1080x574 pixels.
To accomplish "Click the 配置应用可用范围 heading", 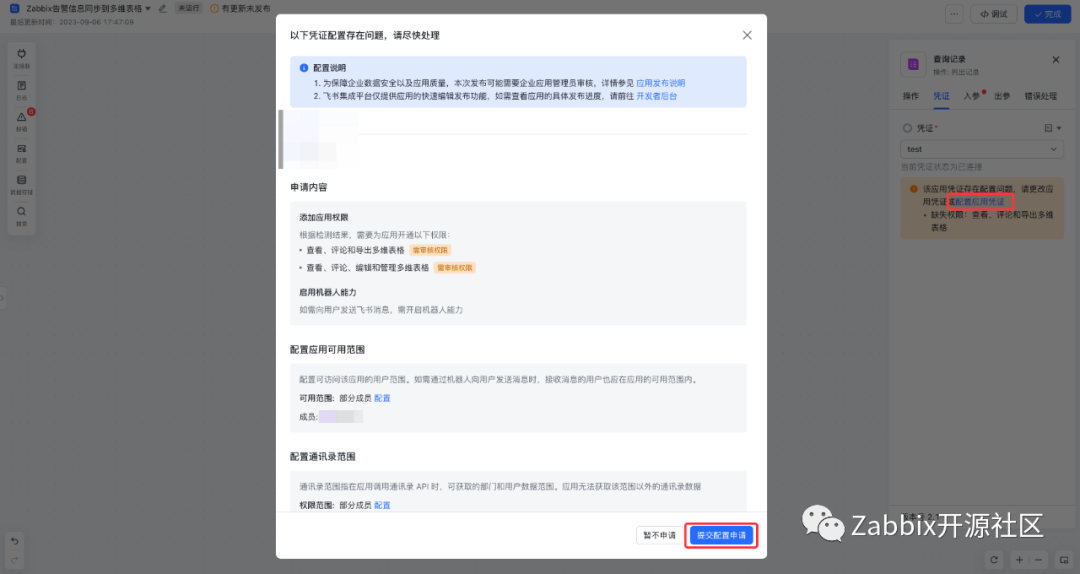I will pyautogui.click(x=327, y=349).
